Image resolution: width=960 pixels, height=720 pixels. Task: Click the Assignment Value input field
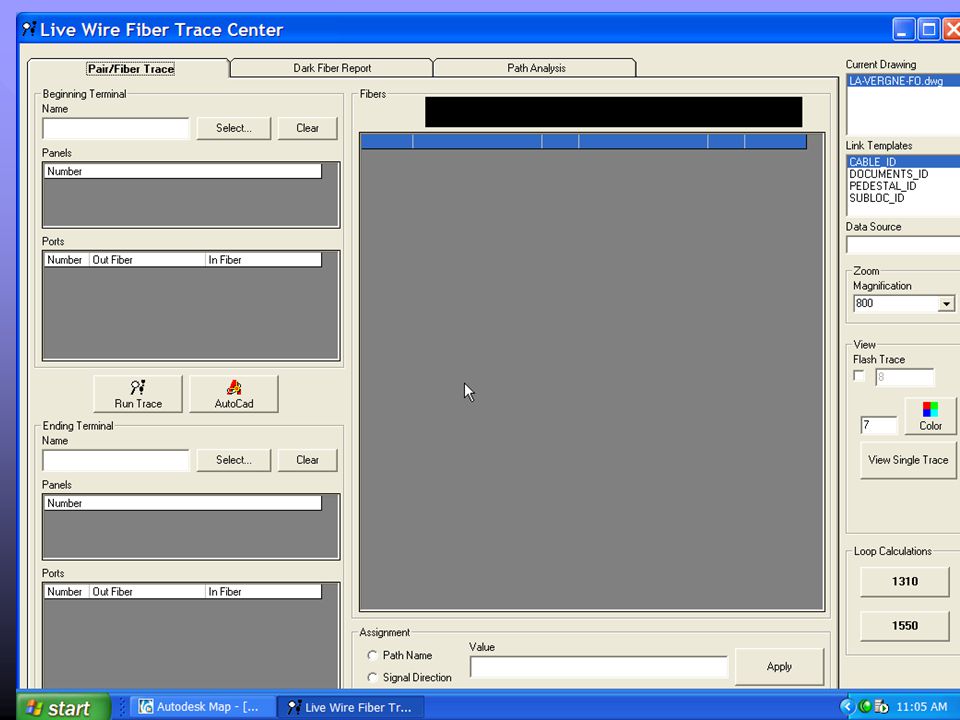click(x=599, y=667)
